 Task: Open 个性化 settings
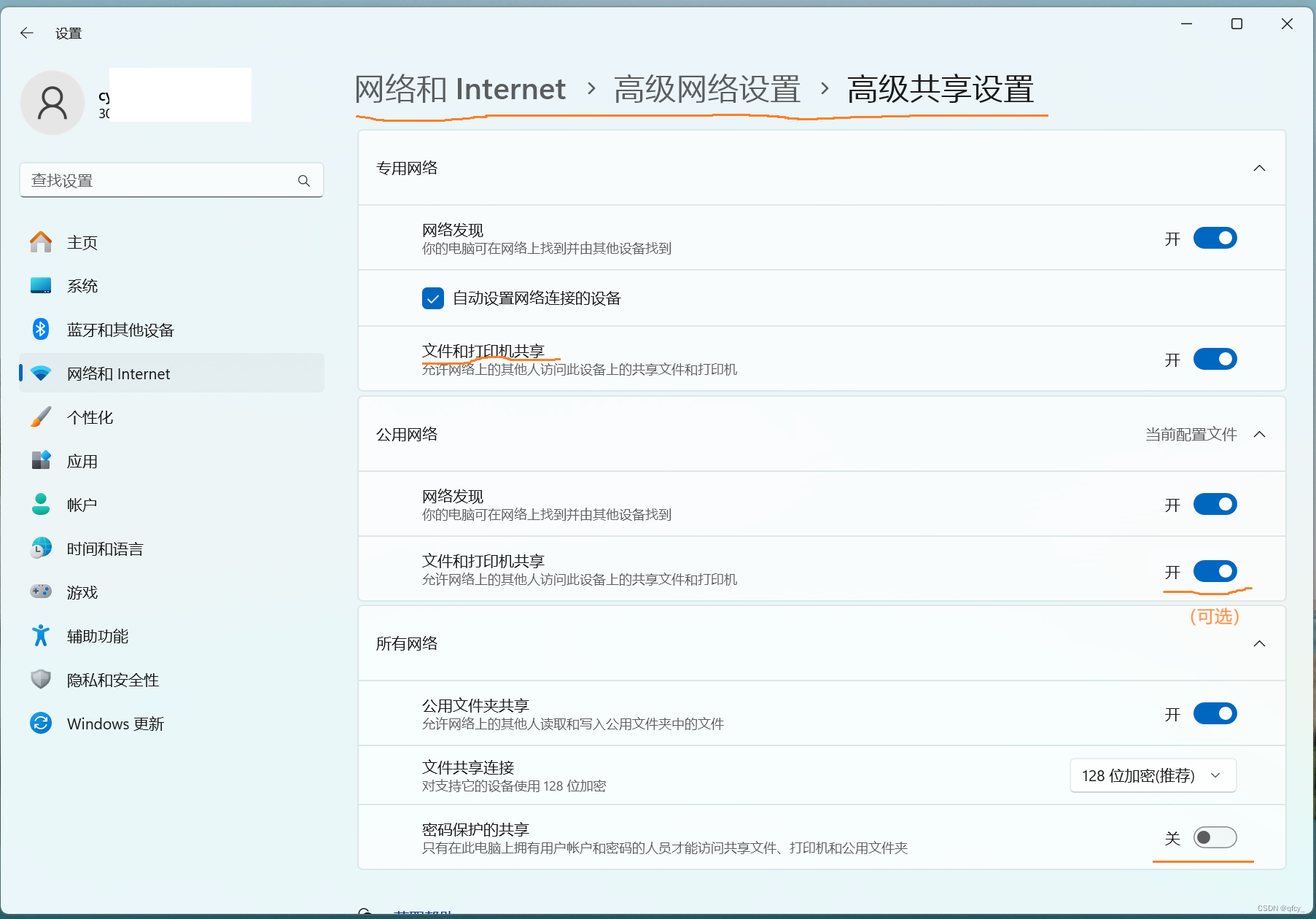pyautogui.click(x=171, y=417)
